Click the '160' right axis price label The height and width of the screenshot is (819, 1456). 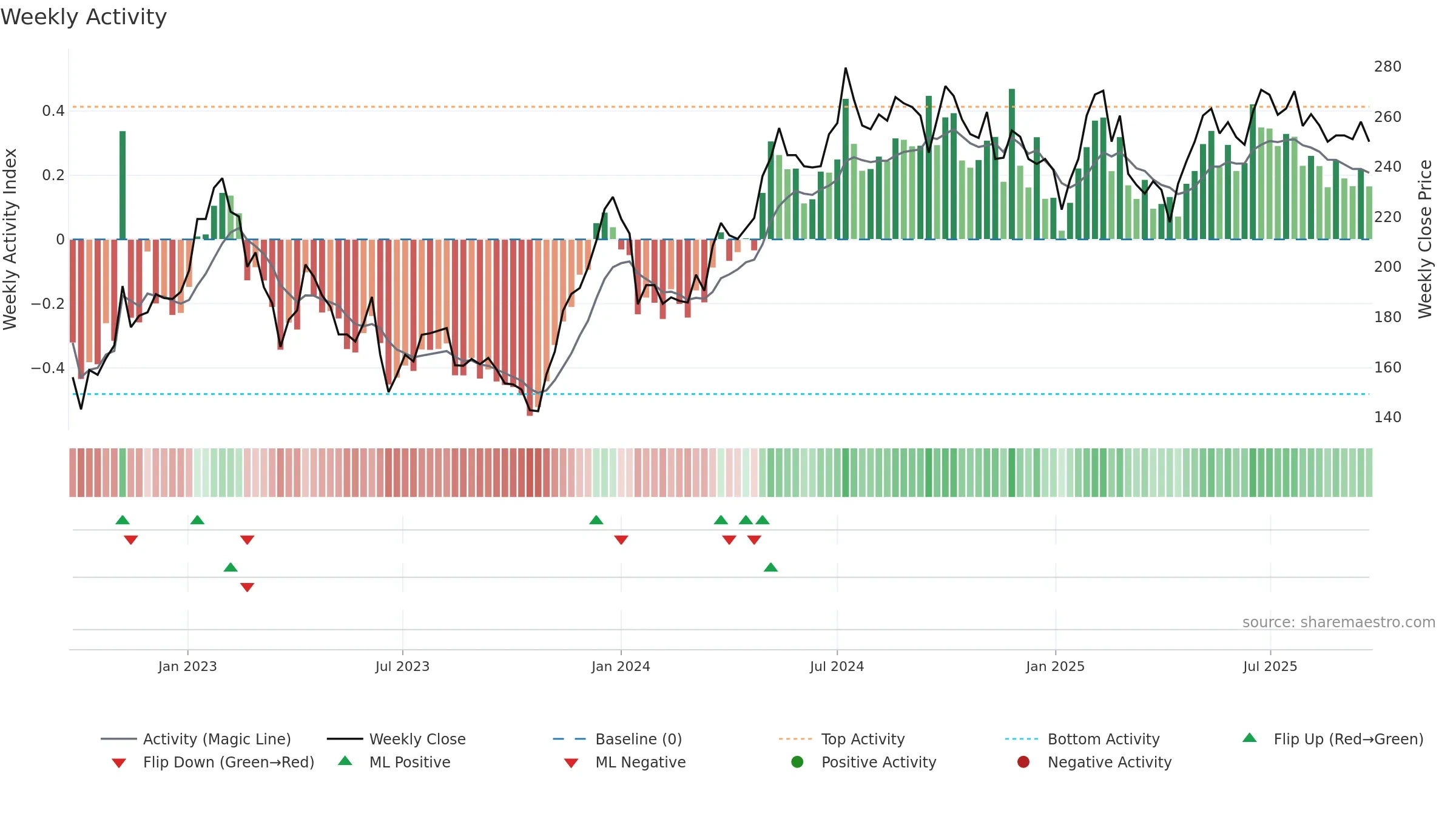[1388, 368]
